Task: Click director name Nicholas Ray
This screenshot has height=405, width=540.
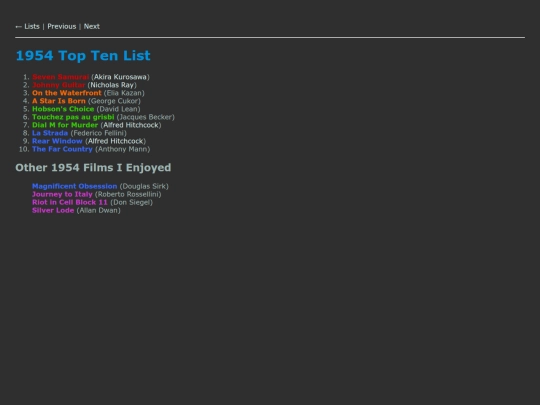Action: click(x=112, y=85)
